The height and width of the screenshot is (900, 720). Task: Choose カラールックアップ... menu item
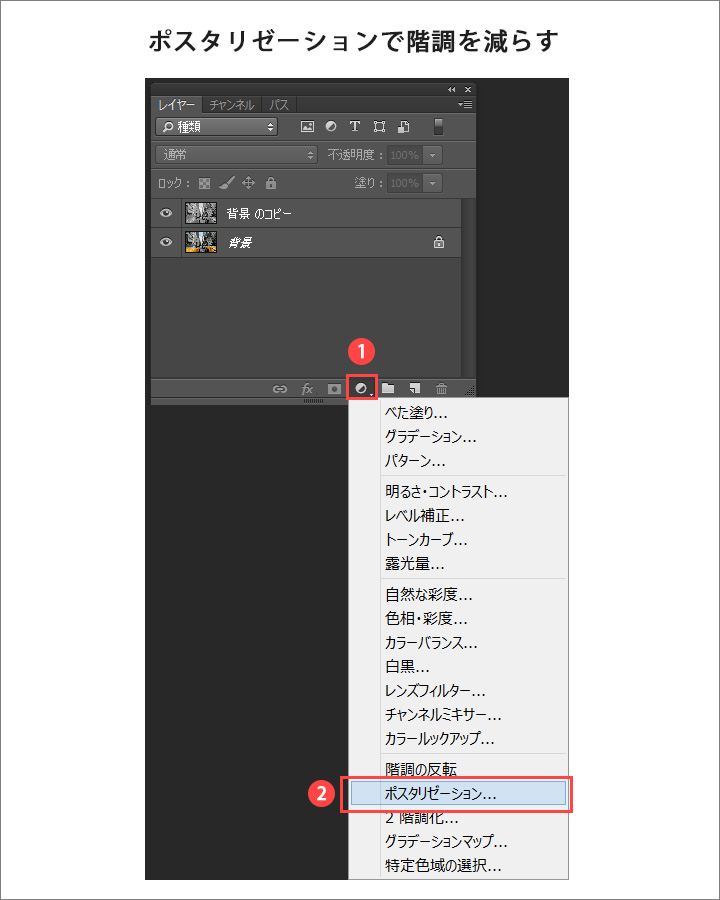[x=458, y=739]
